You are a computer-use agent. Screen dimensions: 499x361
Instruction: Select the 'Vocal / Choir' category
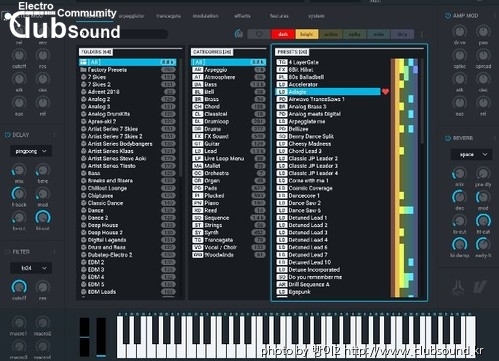click(229, 247)
